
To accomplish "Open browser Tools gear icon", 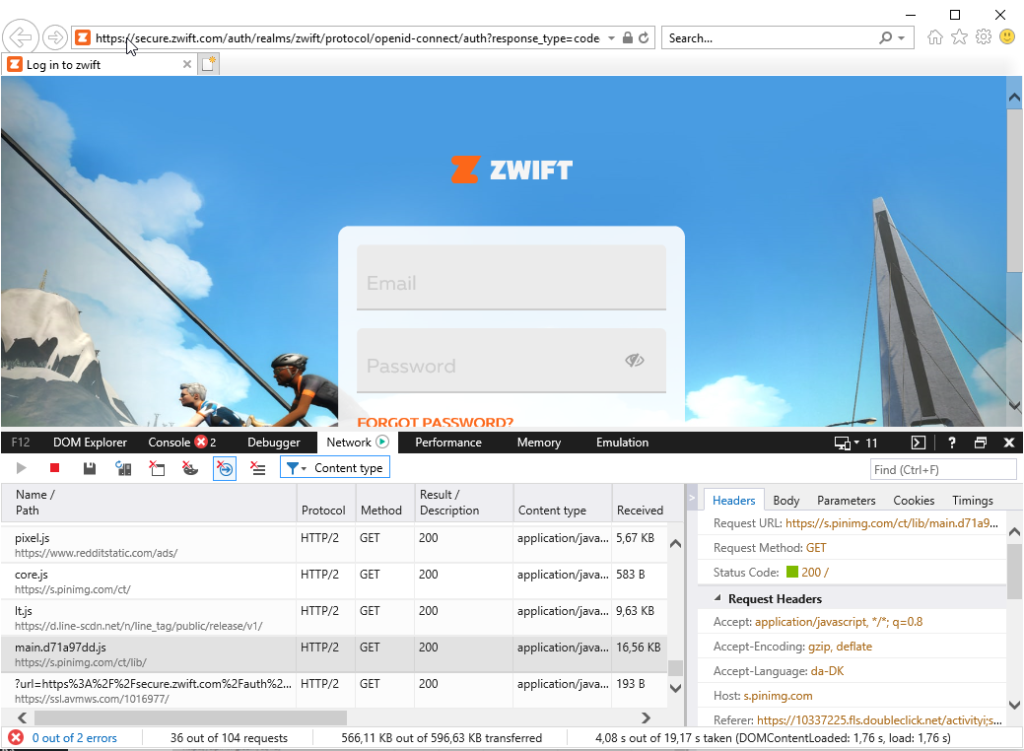I will tap(984, 37).
